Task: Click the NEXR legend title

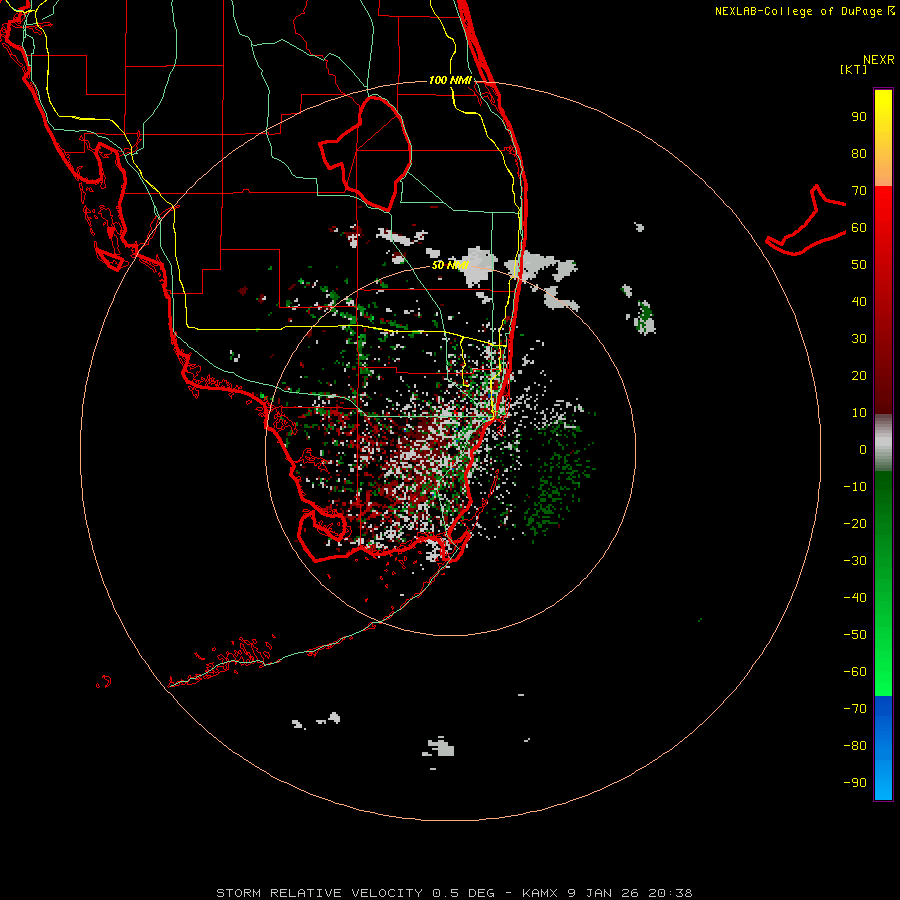Action: point(878,60)
